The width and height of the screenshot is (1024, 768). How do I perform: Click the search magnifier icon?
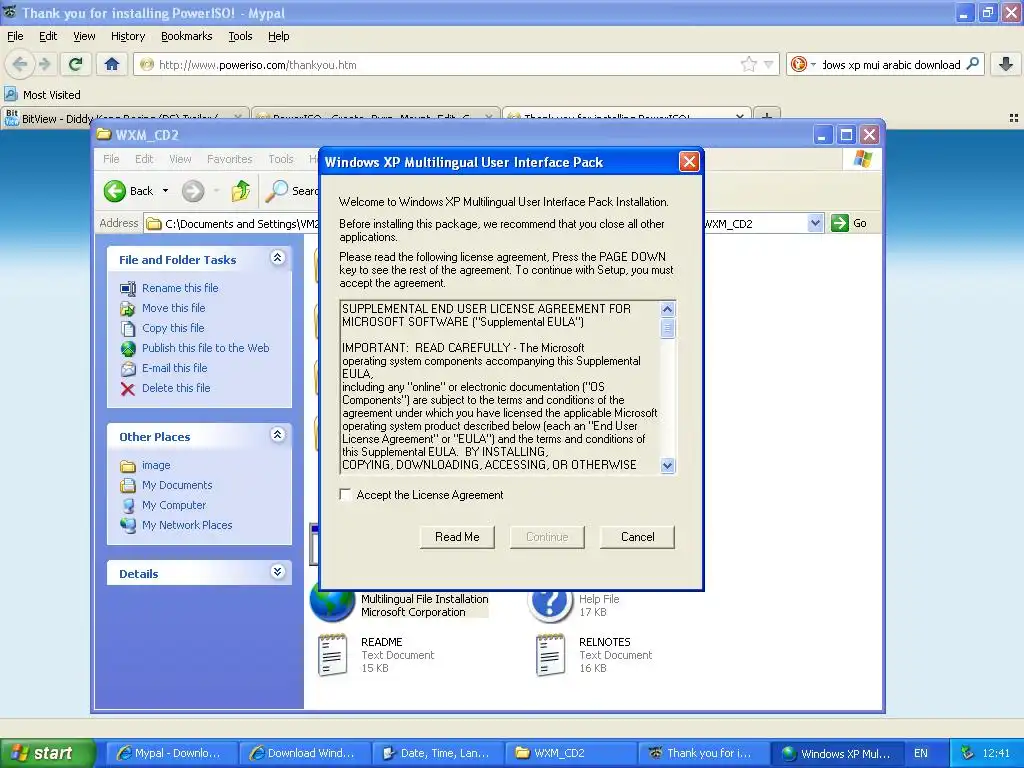coord(972,64)
